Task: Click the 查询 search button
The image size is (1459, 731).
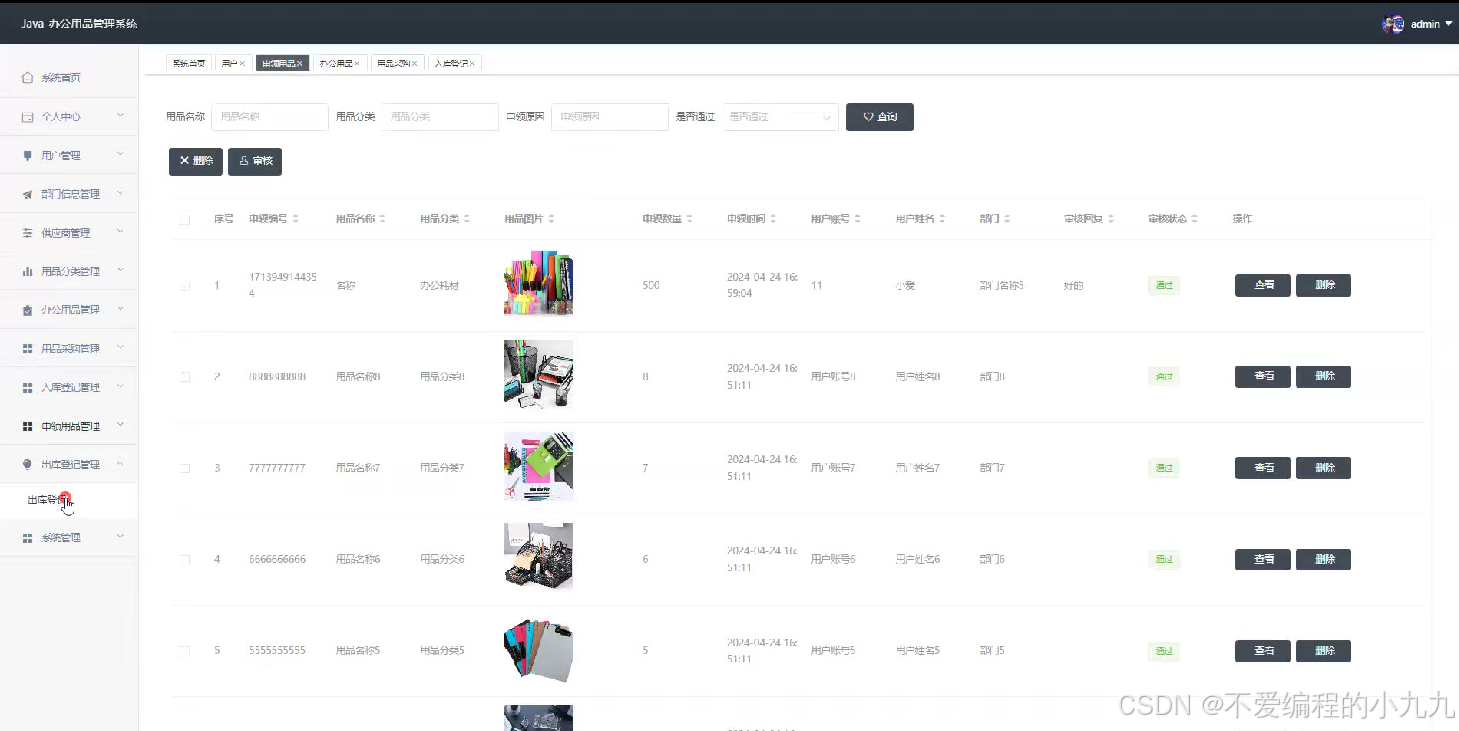Action: tap(880, 117)
